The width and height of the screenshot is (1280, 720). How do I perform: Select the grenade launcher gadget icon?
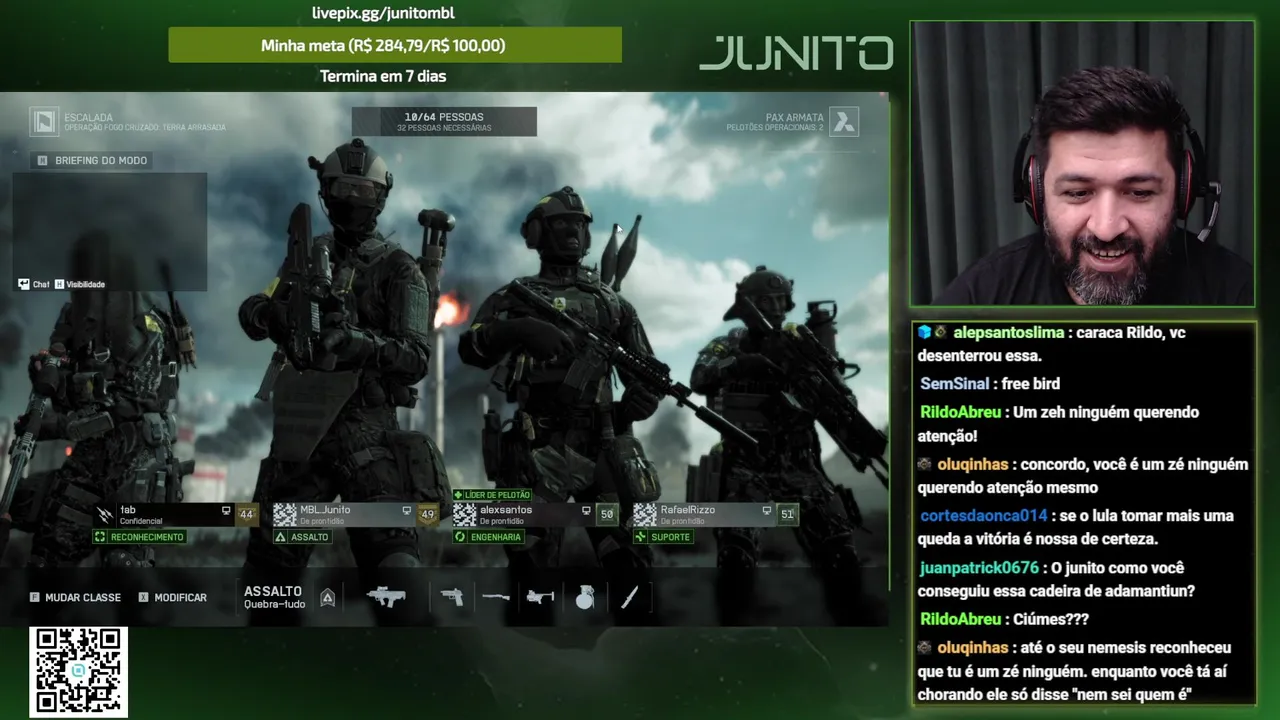[x=540, y=597]
